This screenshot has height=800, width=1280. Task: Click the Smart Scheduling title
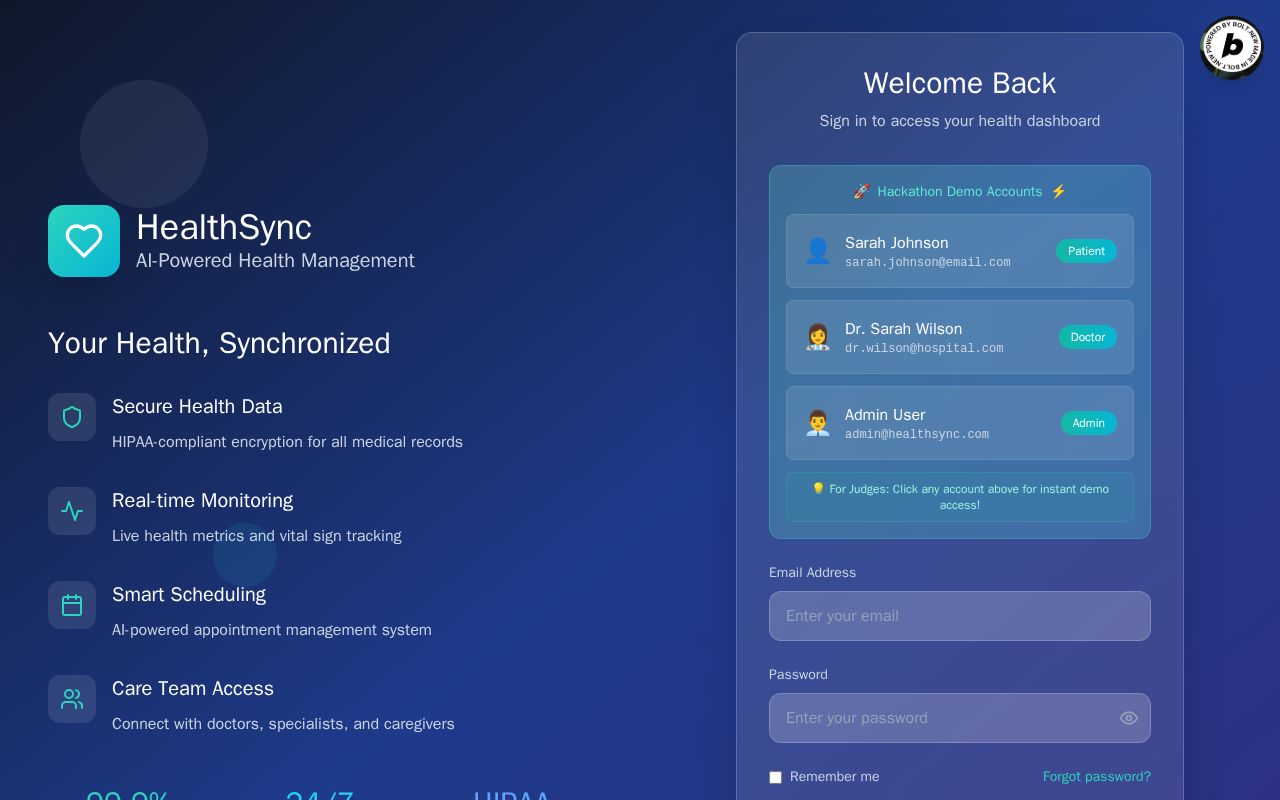(x=189, y=594)
